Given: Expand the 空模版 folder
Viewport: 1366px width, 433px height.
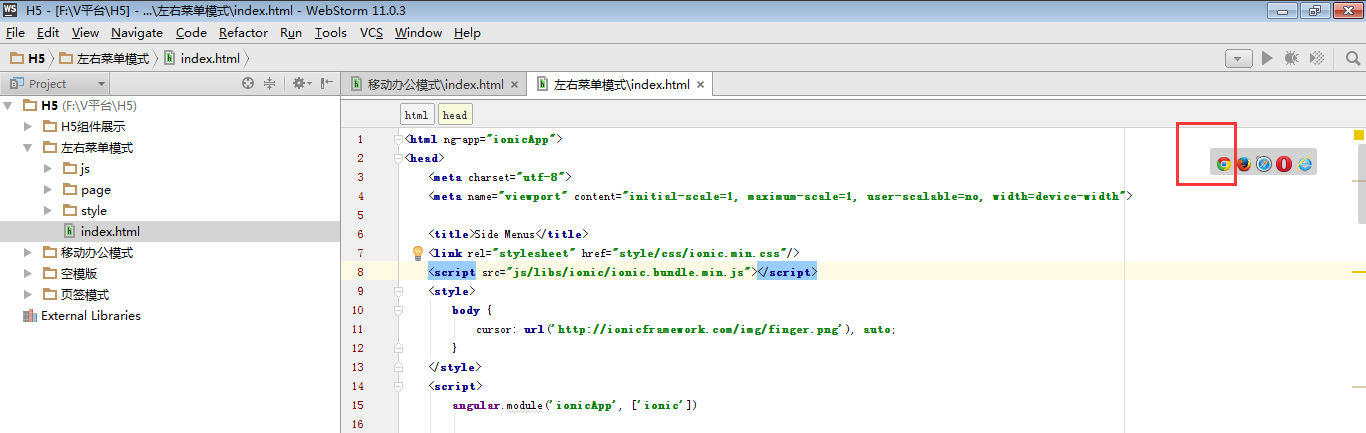Looking at the screenshot, I should pyautogui.click(x=28, y=273).
